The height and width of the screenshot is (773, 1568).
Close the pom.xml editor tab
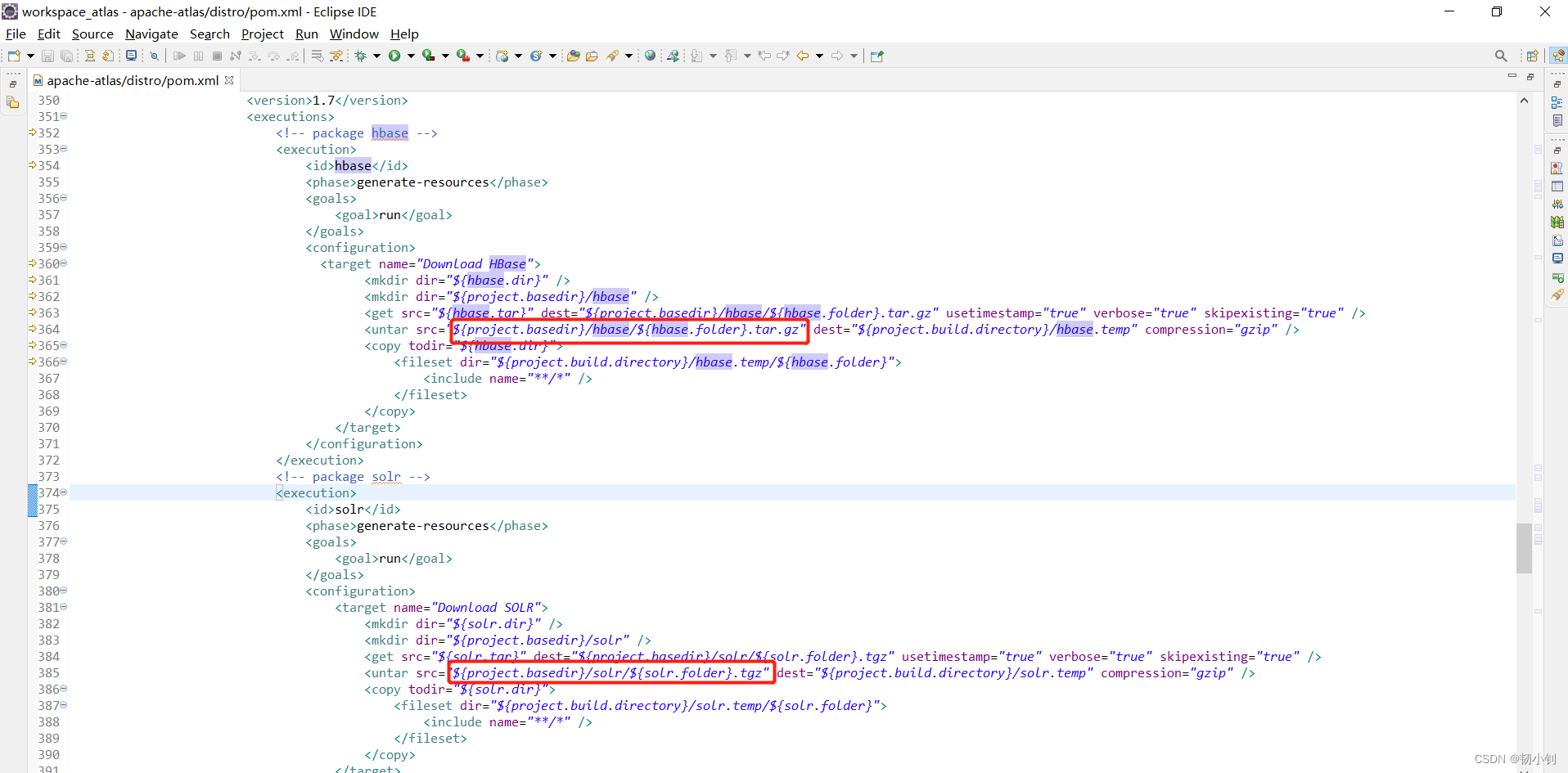tap(229, 80)
